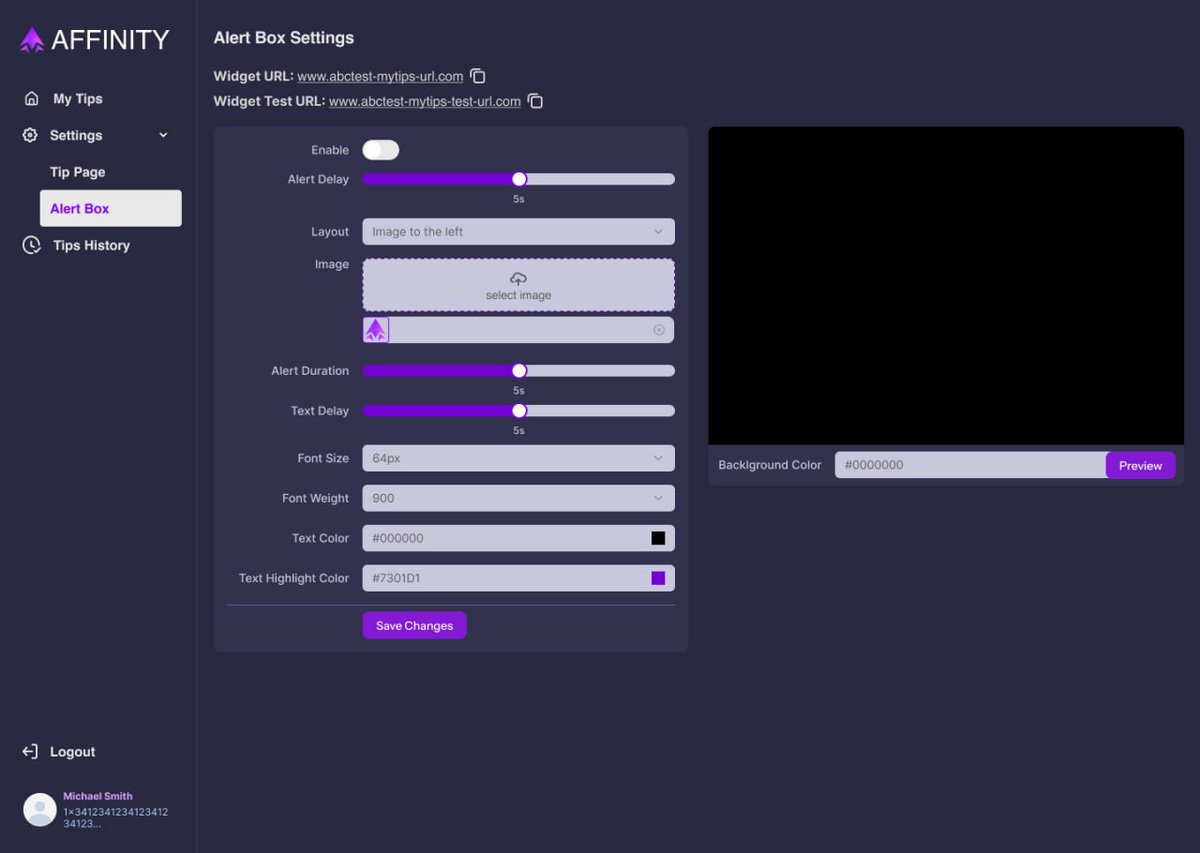This screenshot has height=853, width=1200.
Task: Copy the Widget URL using the copy icon
Action: click(477, 75)
